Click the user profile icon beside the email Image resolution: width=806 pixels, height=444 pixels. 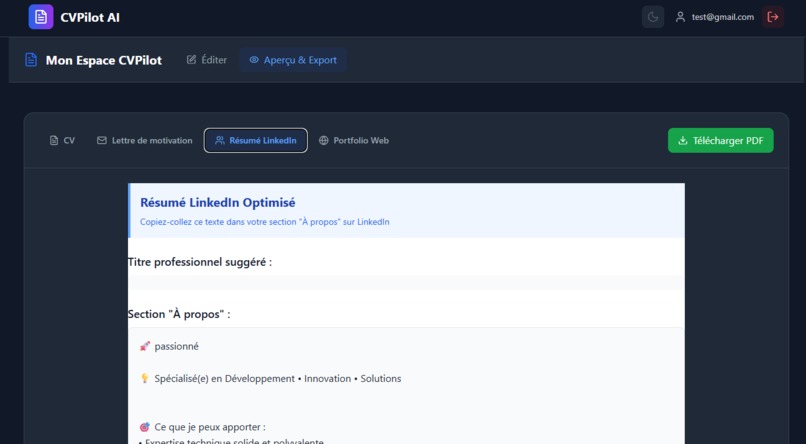point(680,17)
